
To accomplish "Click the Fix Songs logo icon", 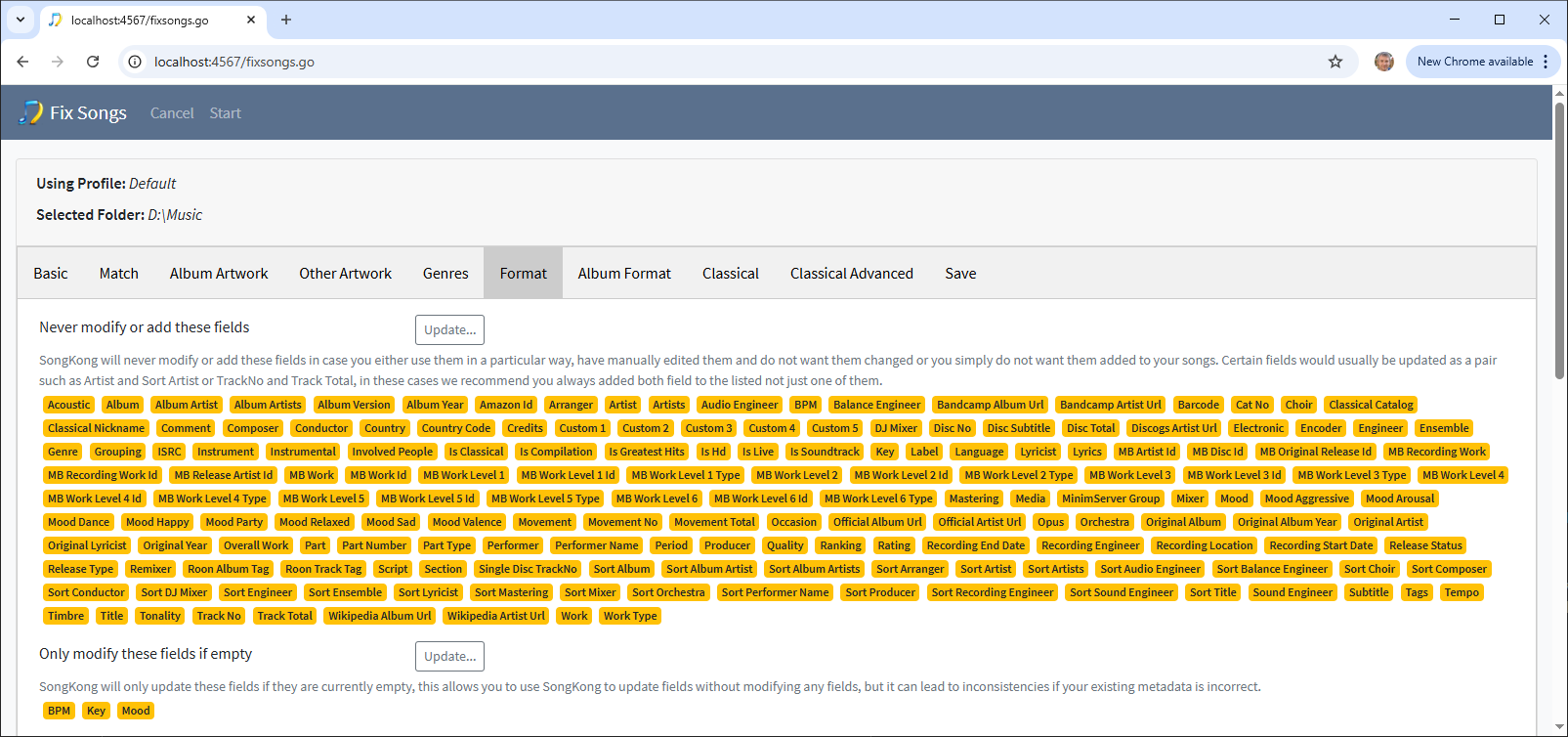I will [x=30, y=112].
